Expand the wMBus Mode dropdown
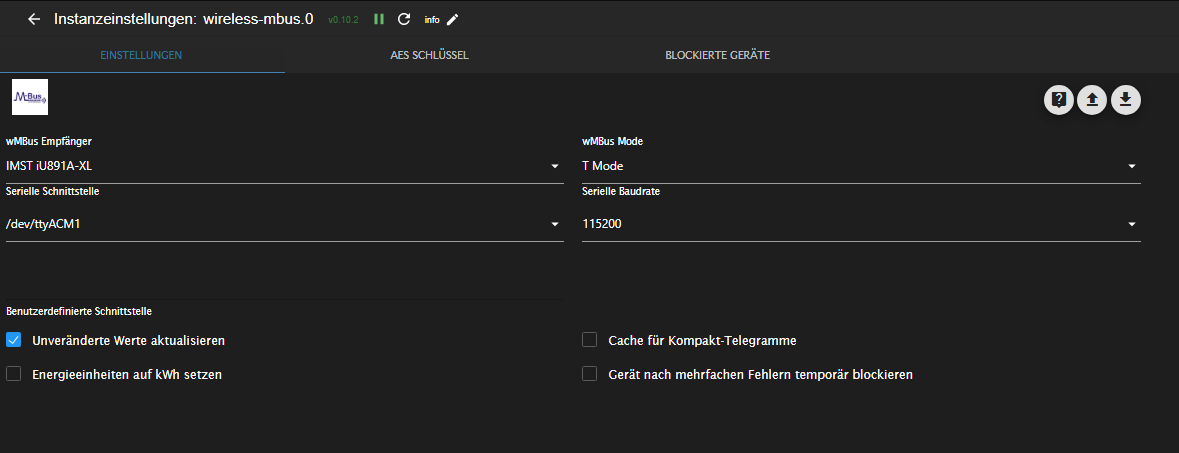1179x453 pixels. [x=860, y=166]
